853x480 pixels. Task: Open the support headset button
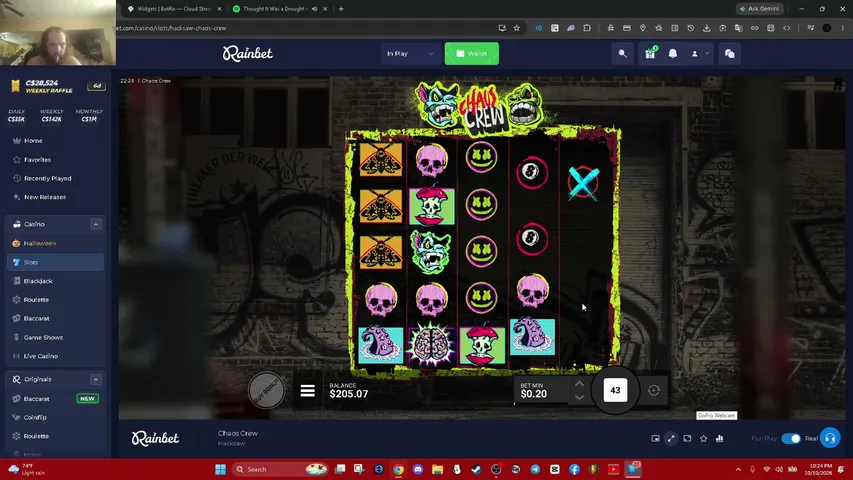pos(830,438)
